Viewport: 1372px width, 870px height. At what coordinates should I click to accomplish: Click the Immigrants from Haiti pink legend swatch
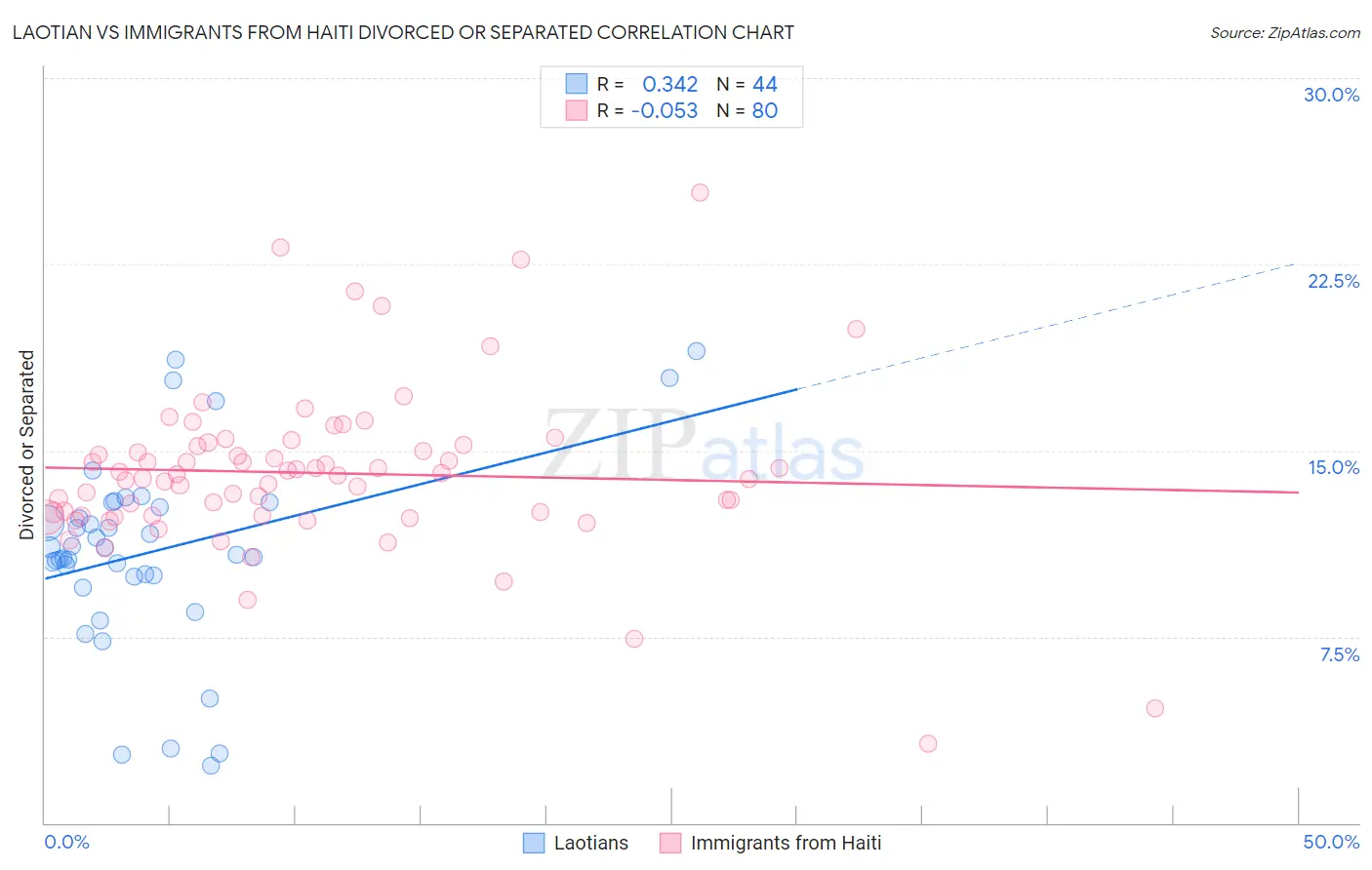pos(670,843)
